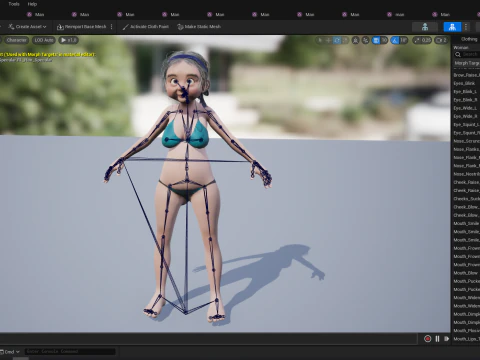Image resolution: width=480 pixels, height=360 pixels.
Task: Choose the Rotate viewport tool
Action: click(337, 40)
